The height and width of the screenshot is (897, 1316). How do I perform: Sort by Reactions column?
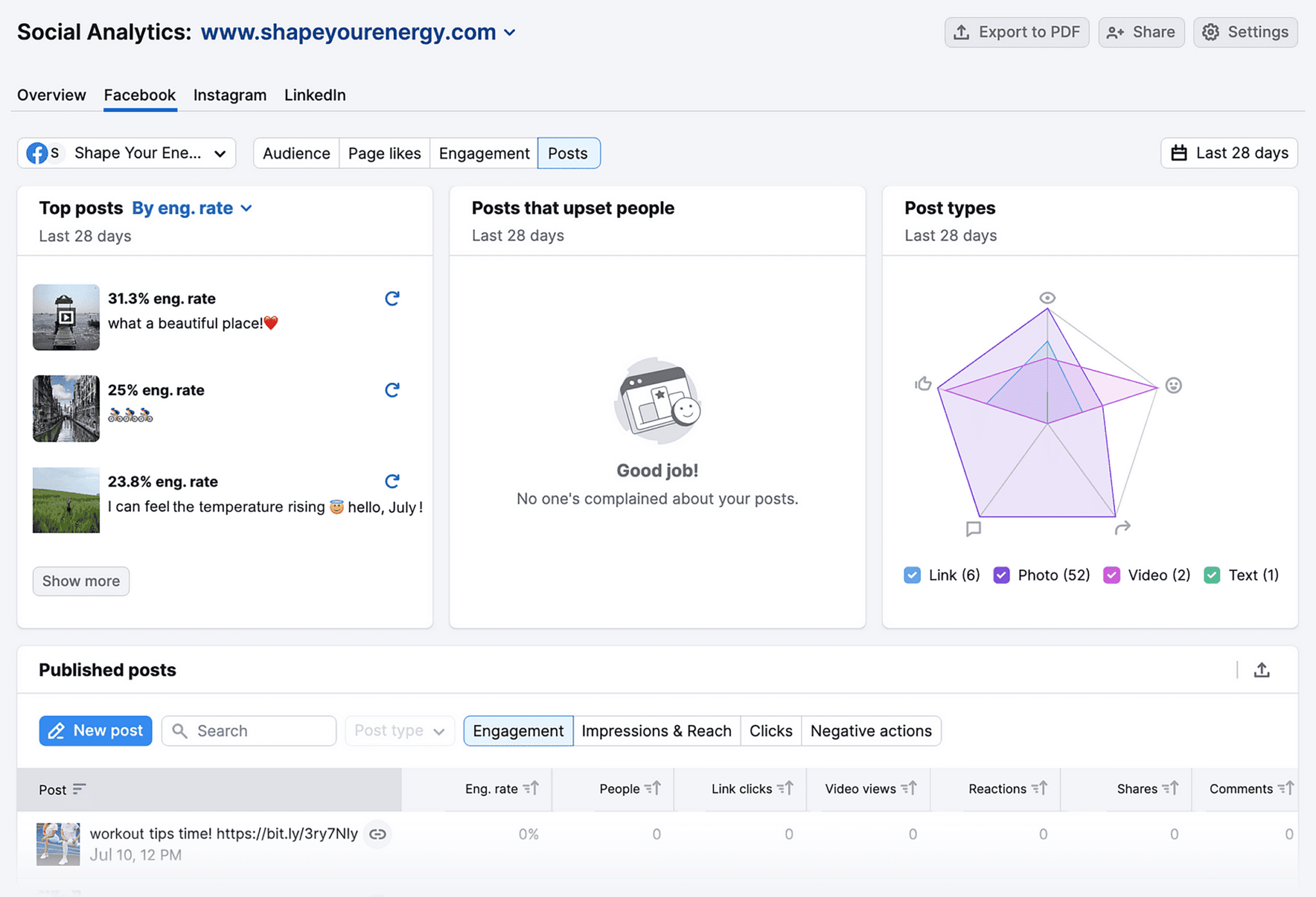[1039, 788]
